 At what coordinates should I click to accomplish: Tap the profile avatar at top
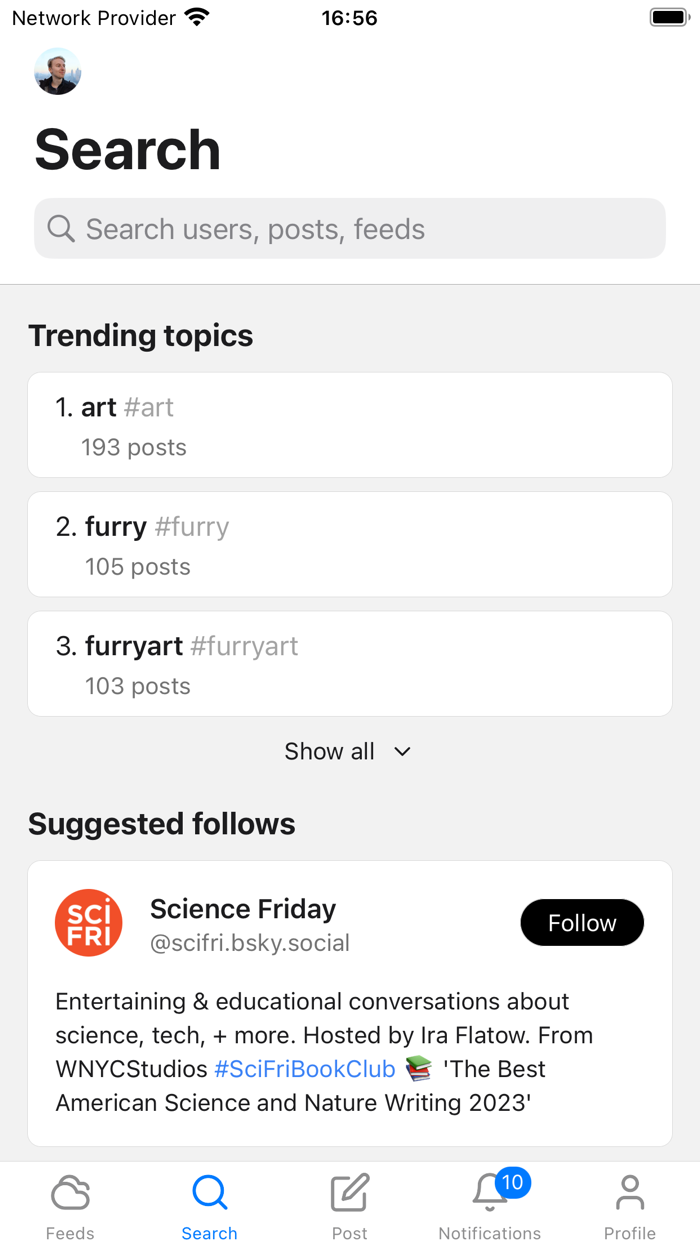58,72
